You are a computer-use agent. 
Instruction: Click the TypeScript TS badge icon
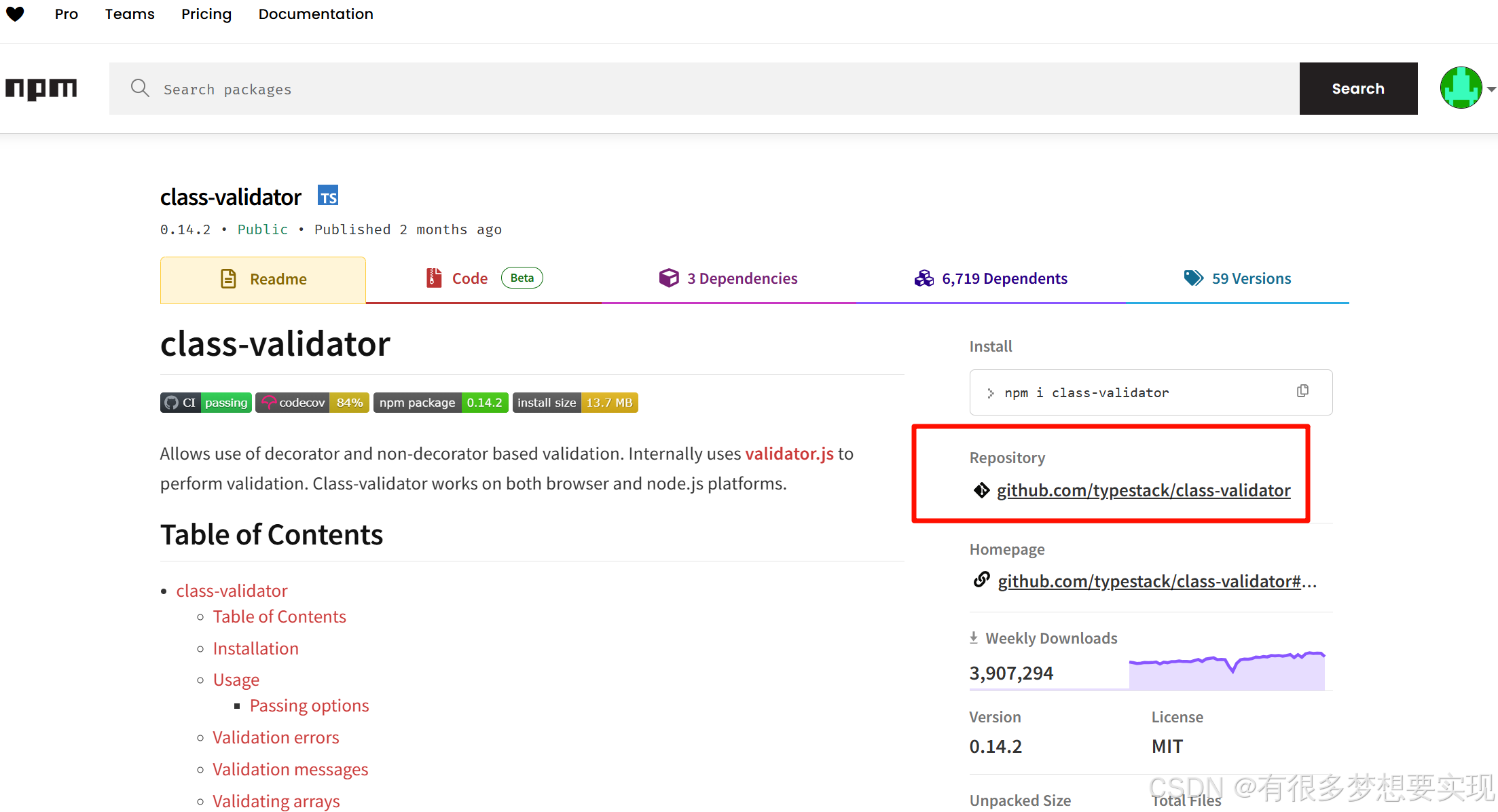pos(329,196)
